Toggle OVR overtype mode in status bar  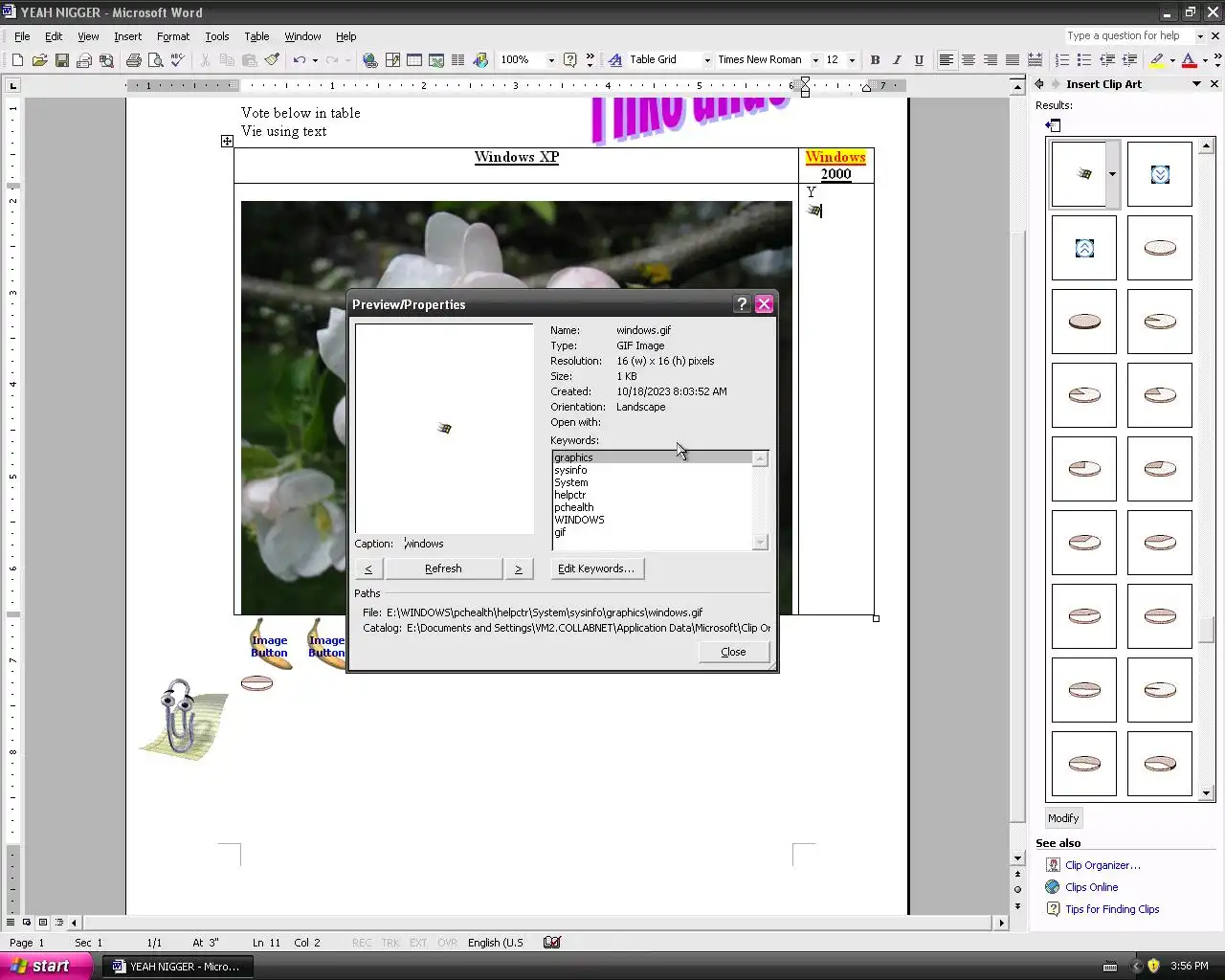pos(447,943)
